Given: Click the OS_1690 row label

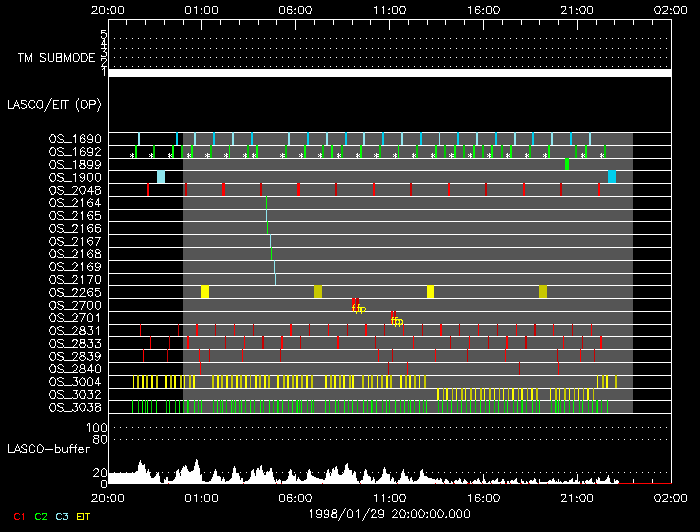Looking at the screenshot, I should point(75,139).
